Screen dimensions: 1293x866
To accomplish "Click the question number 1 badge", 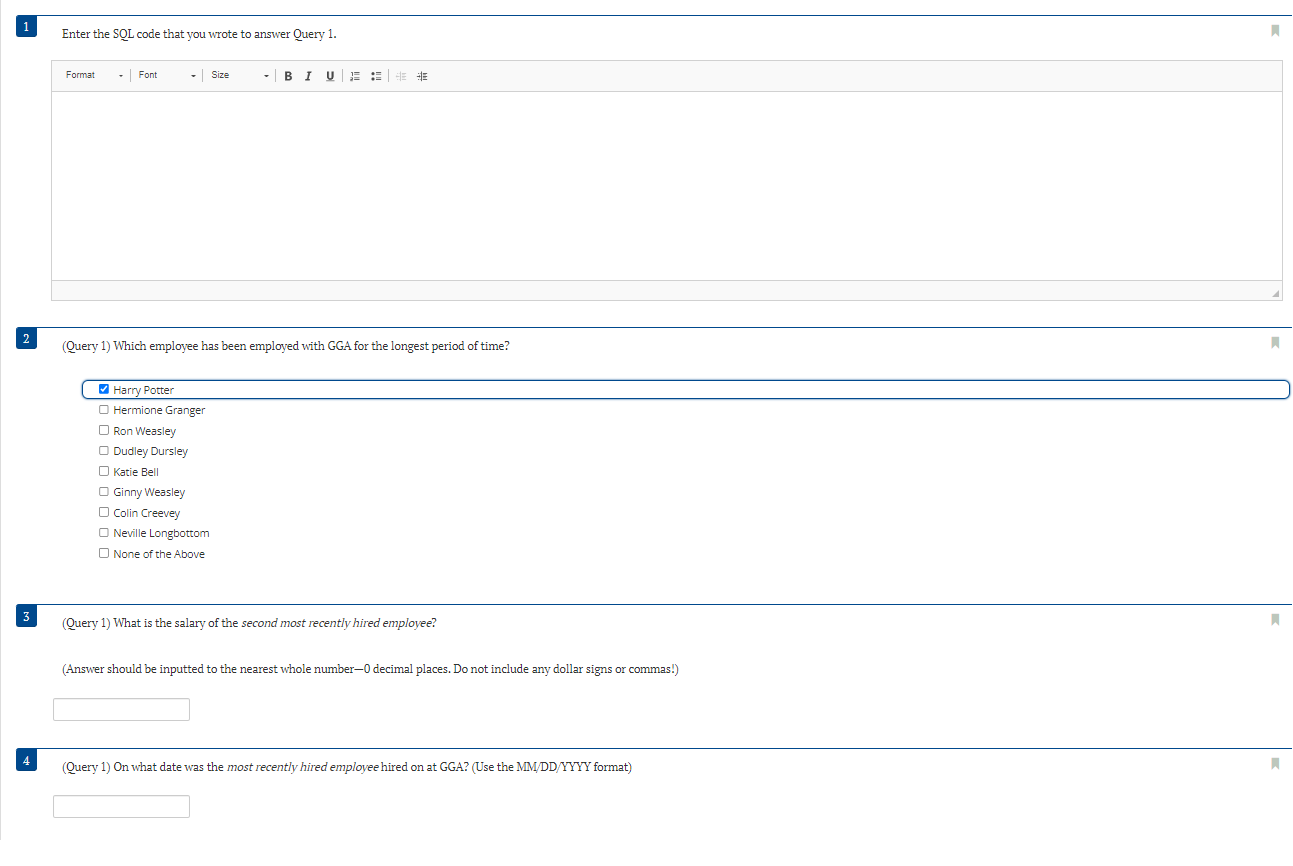I will coord(27,27).
